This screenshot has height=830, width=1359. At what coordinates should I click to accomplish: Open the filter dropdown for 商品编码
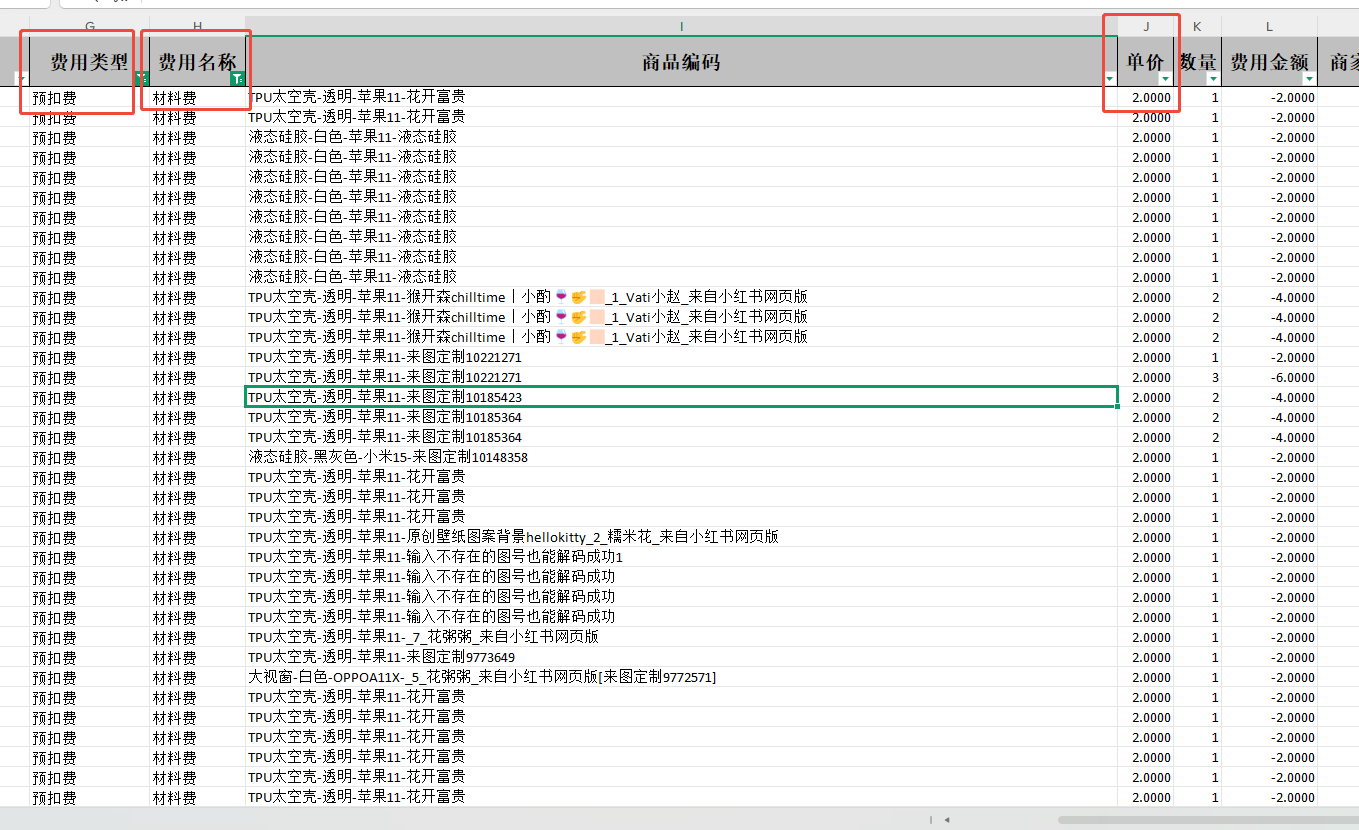1110,78
